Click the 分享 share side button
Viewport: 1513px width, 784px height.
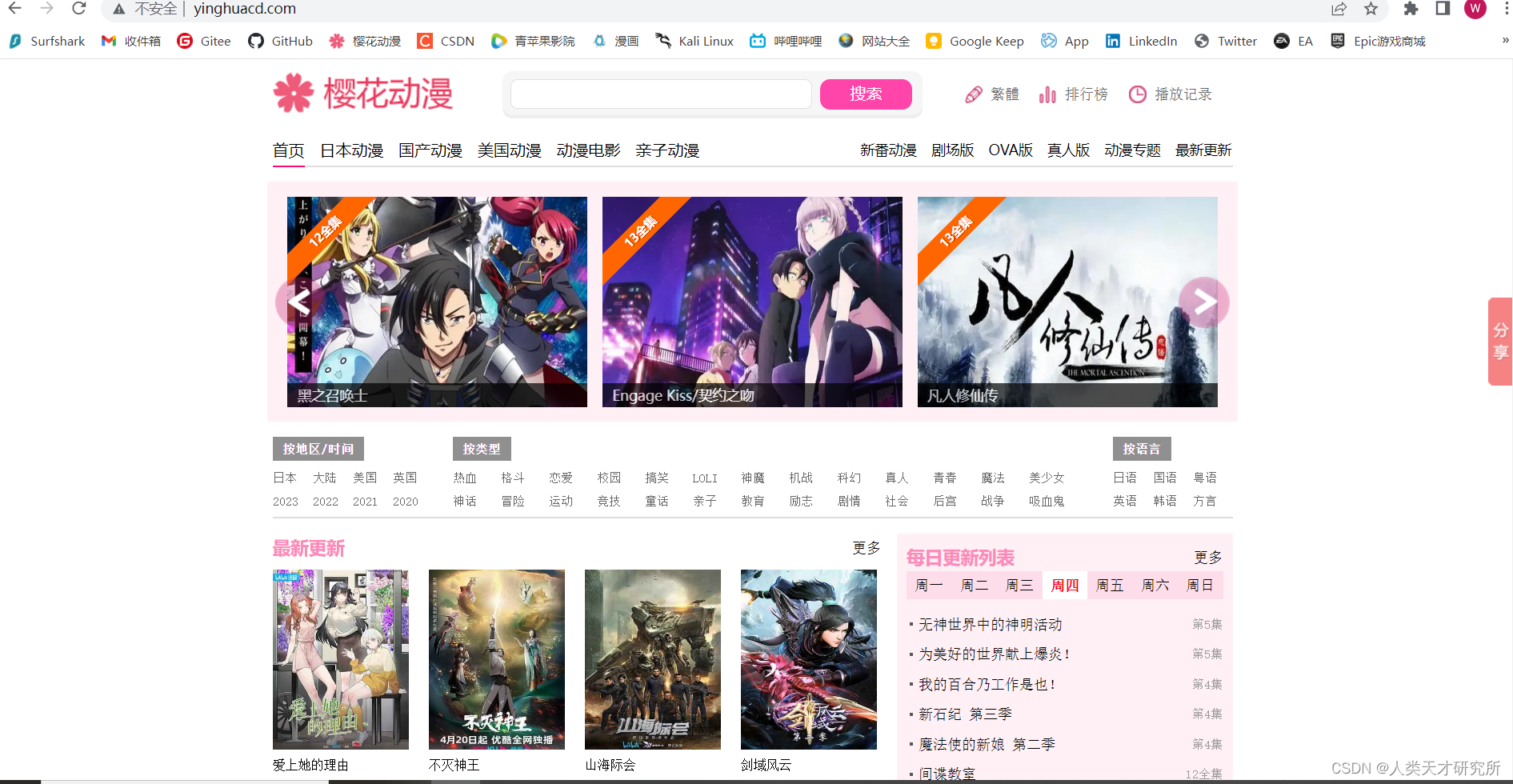pos(1500,342)
